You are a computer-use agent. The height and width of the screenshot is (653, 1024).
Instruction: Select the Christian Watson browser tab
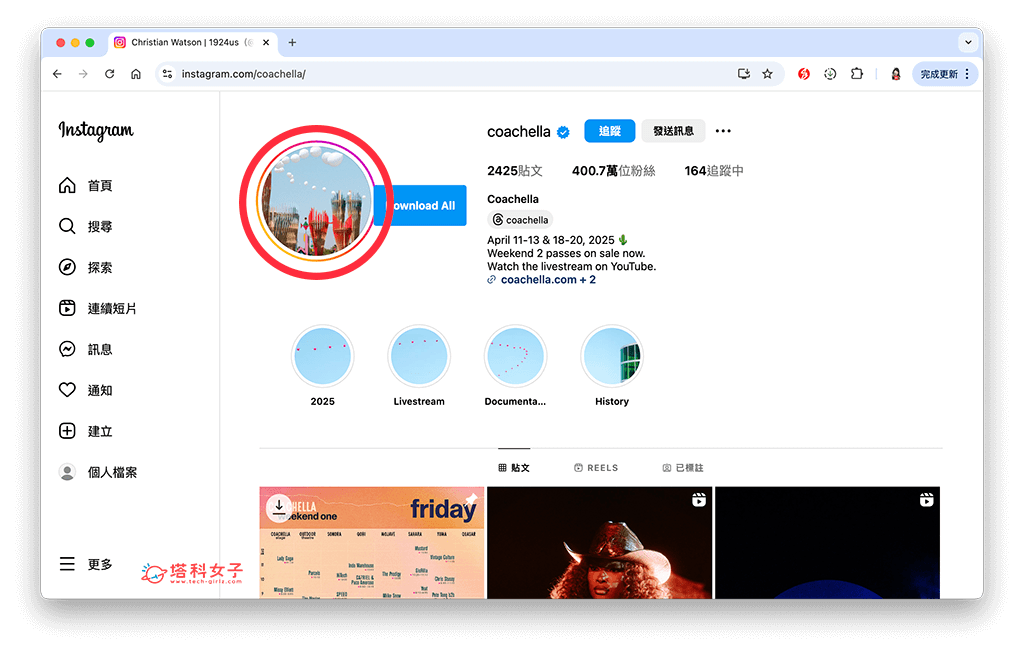(x=193, y=42)
